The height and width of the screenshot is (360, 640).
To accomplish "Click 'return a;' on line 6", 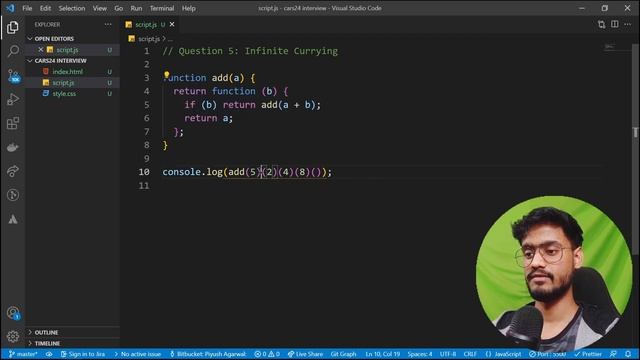I will coord(209,118).
